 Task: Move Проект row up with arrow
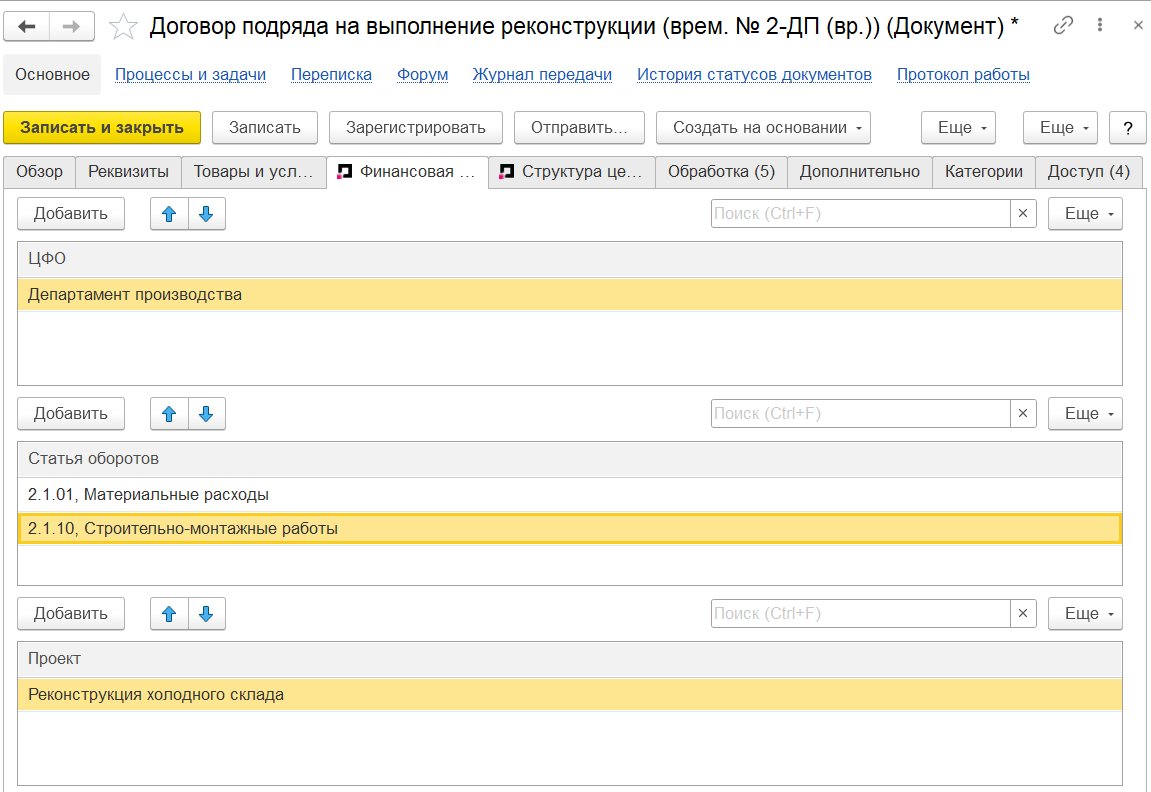tap(169, 614)
